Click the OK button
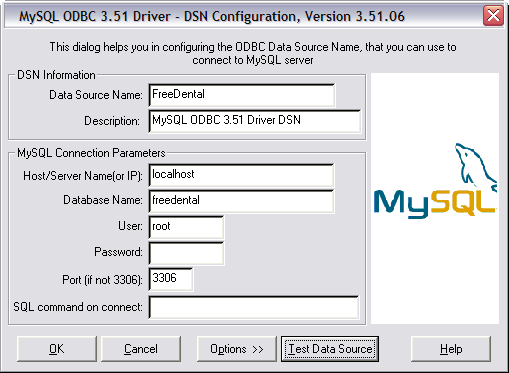 point(57,349)
